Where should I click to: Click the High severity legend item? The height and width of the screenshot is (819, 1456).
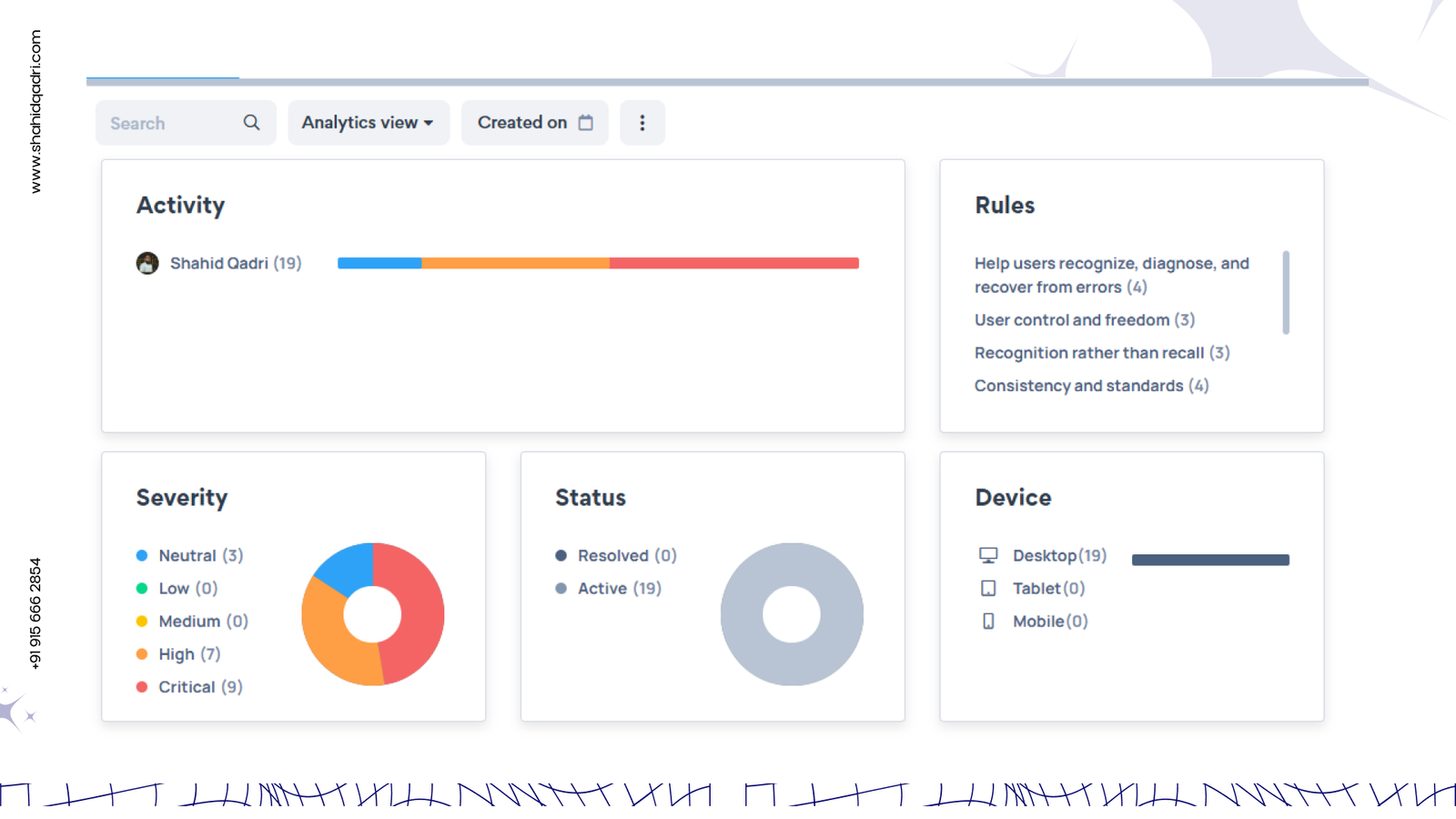pos(177,654)
